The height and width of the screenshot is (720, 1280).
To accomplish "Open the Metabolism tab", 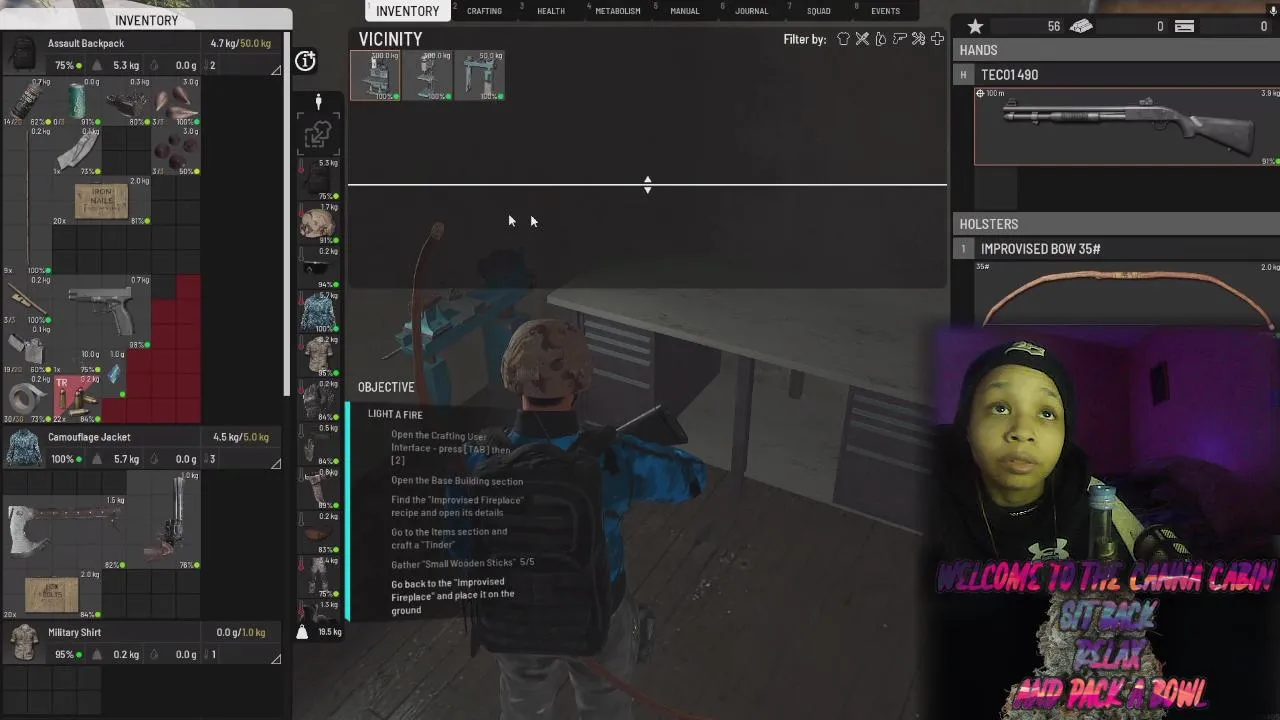I will (618, 11).
